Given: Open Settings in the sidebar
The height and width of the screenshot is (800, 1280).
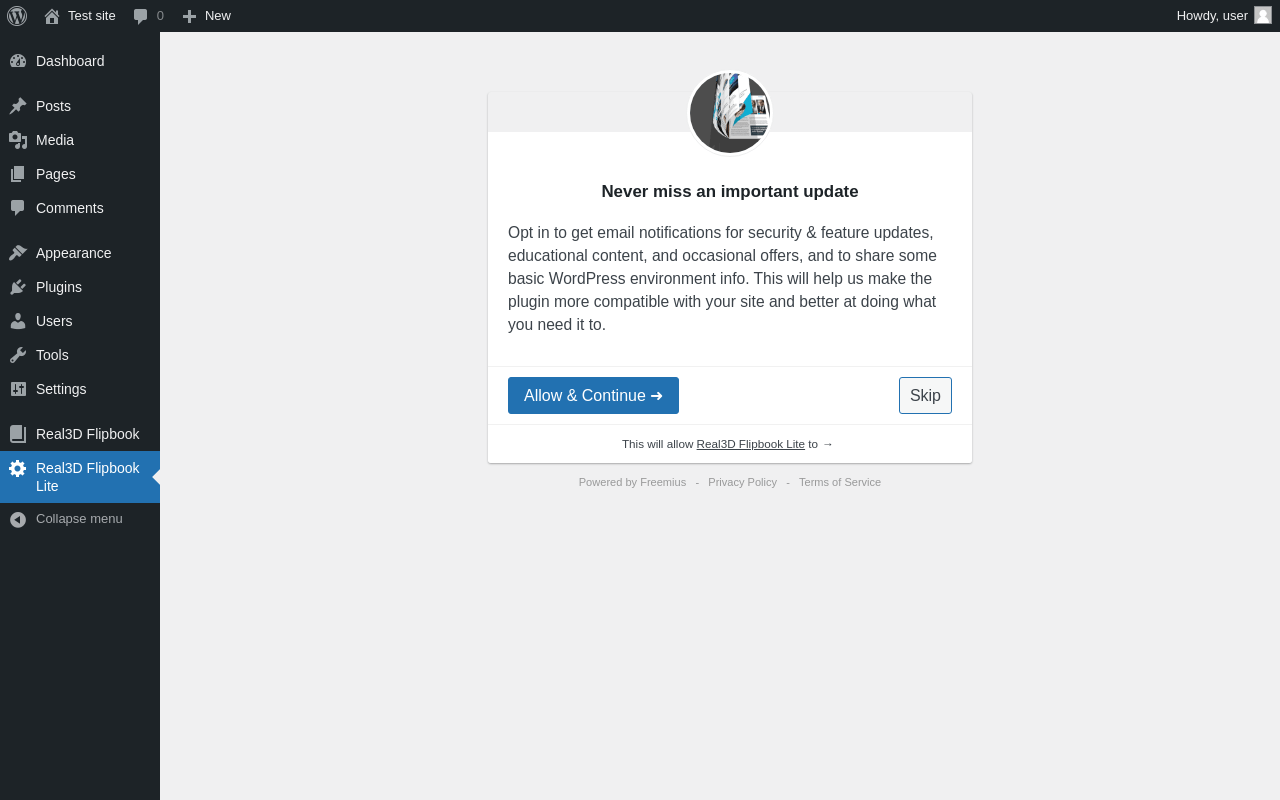Looking at the screenshot, I should (61, 389).
